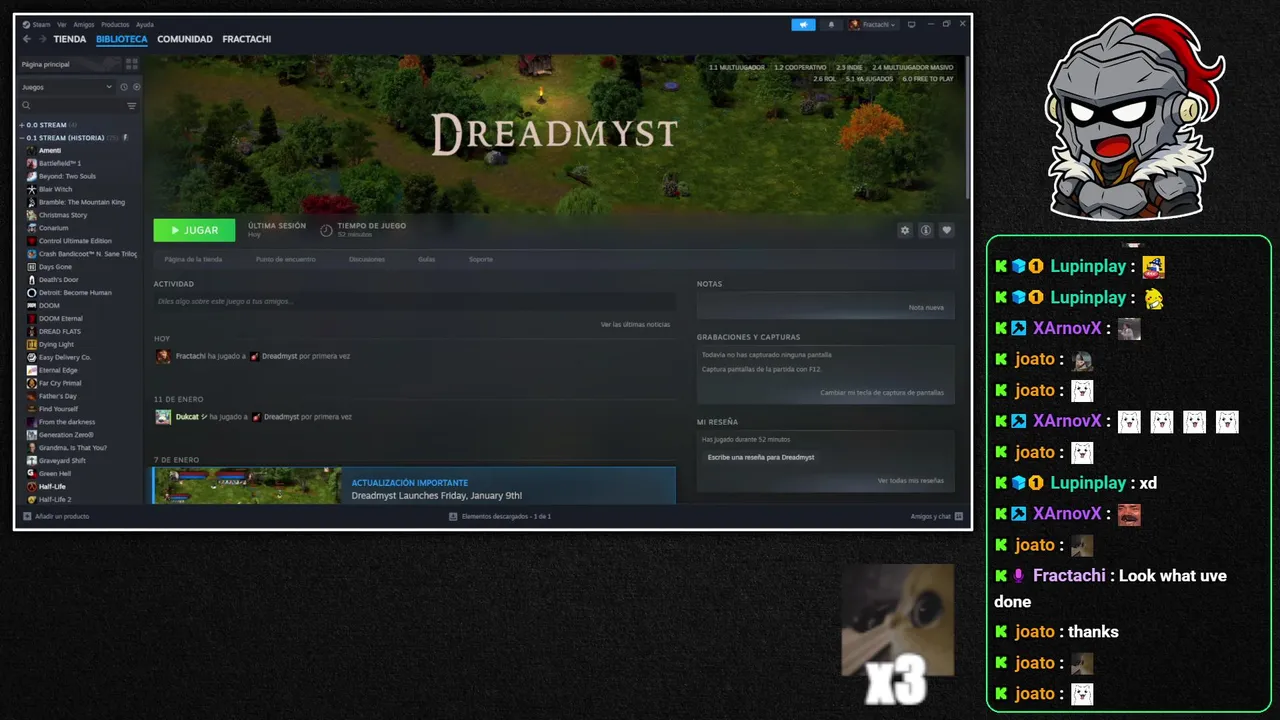
Task: Click the game page vertical scrollbar
Action: 966,128
